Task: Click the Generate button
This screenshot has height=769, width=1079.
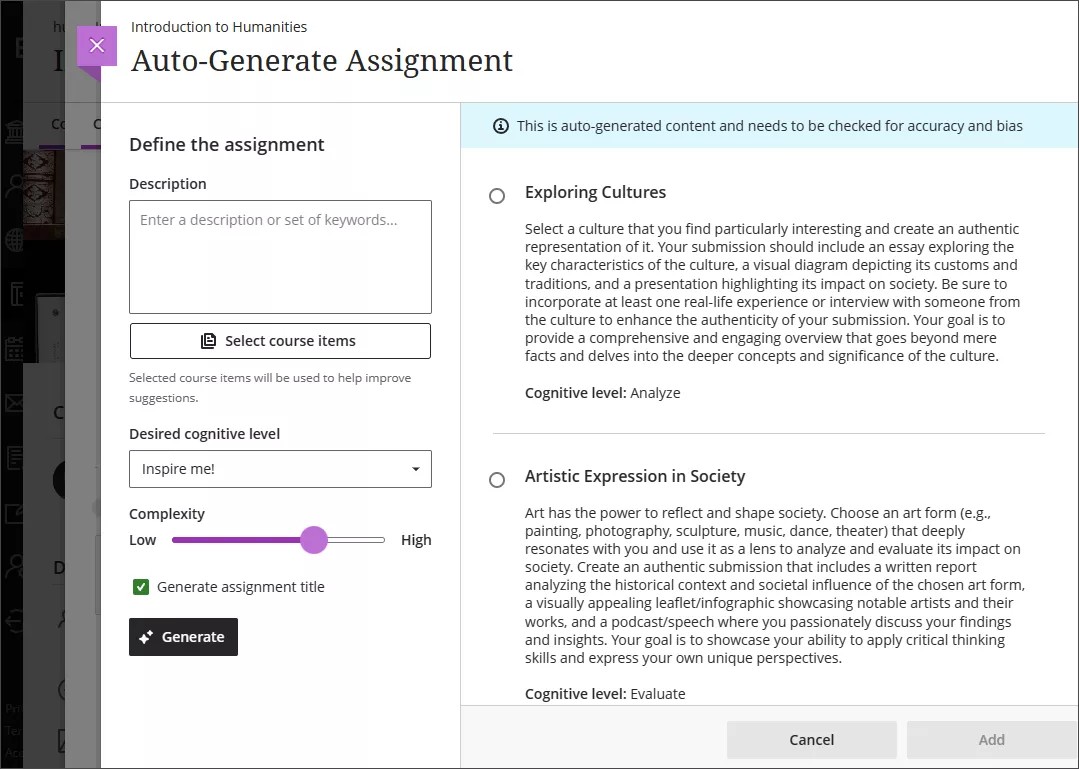Action: tap(183, 636)
